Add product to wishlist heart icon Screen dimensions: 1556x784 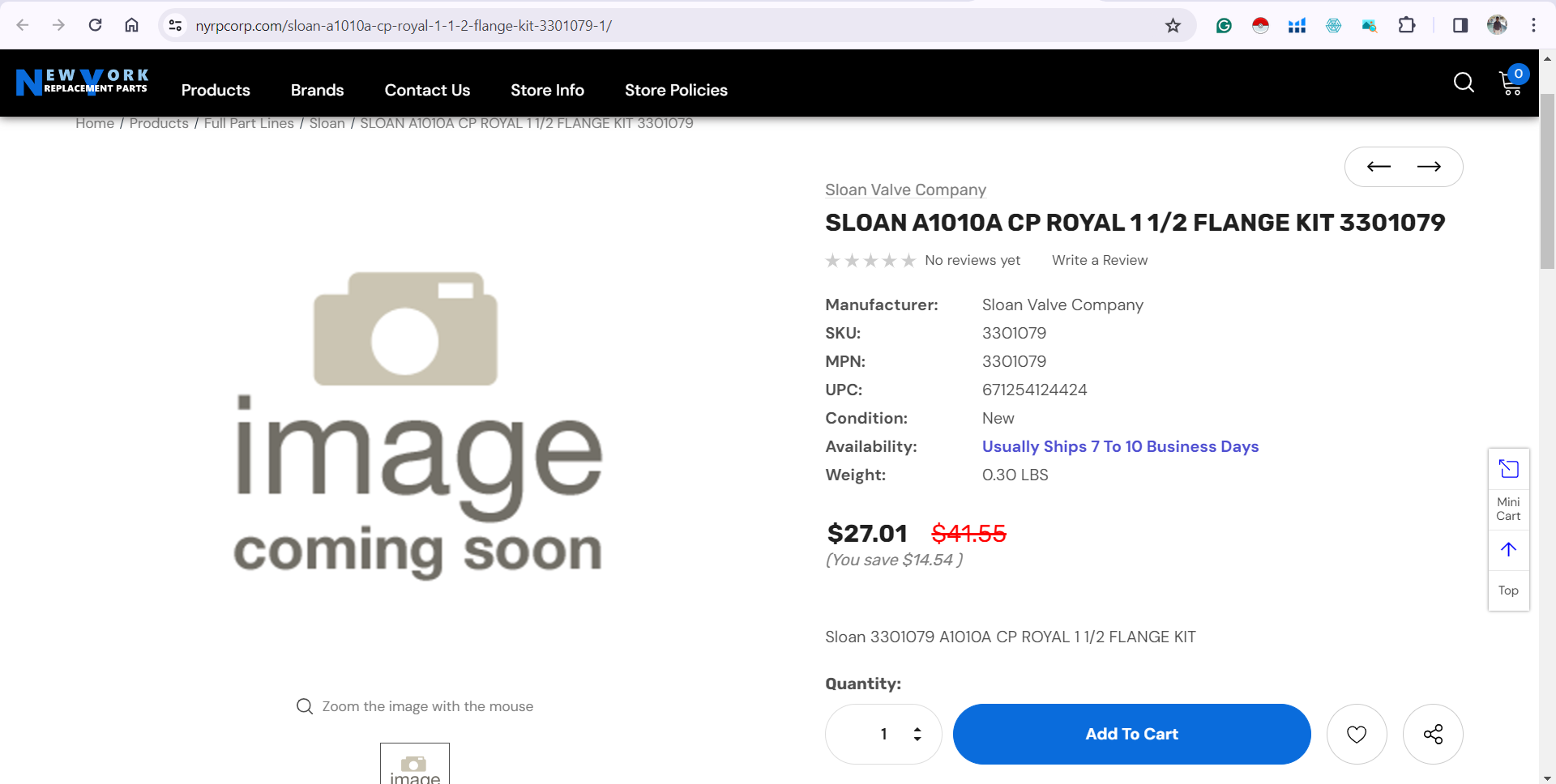[1357, 734]
